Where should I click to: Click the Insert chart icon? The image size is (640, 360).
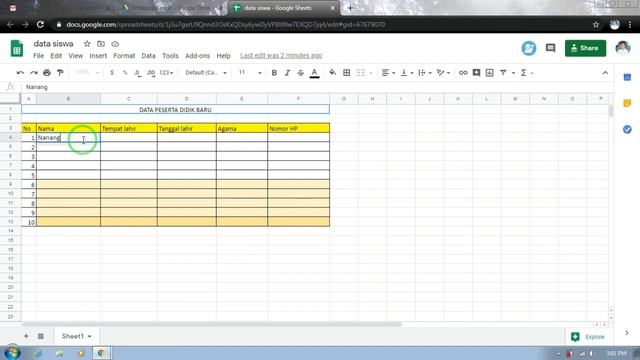(x=489, y=73)
